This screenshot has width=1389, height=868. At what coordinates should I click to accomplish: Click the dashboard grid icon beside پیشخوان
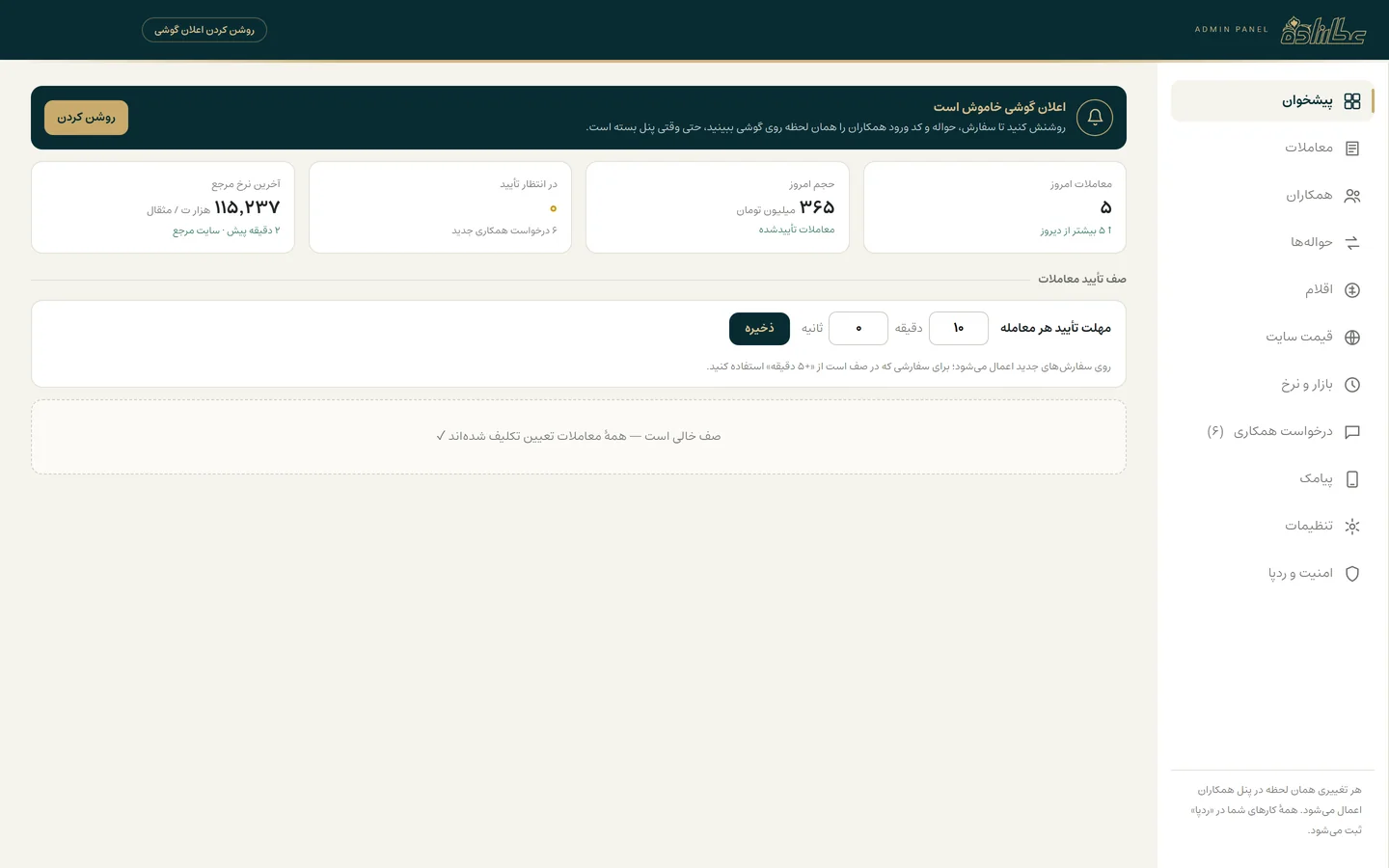[x=1352, y=101]
